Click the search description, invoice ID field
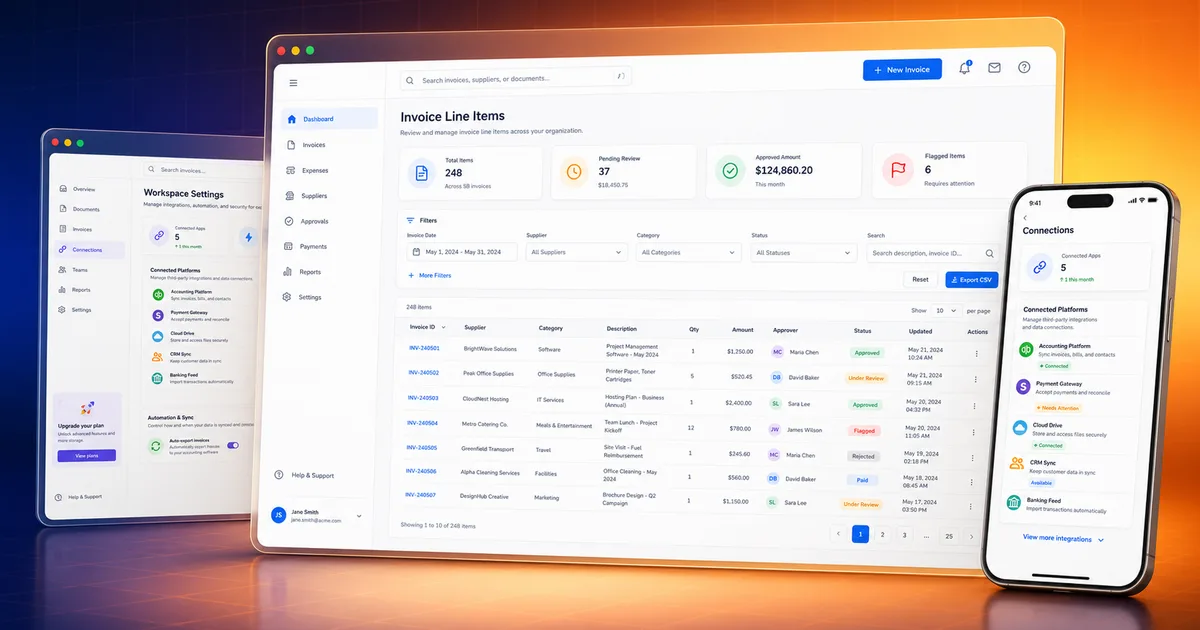 pos(932,253)
